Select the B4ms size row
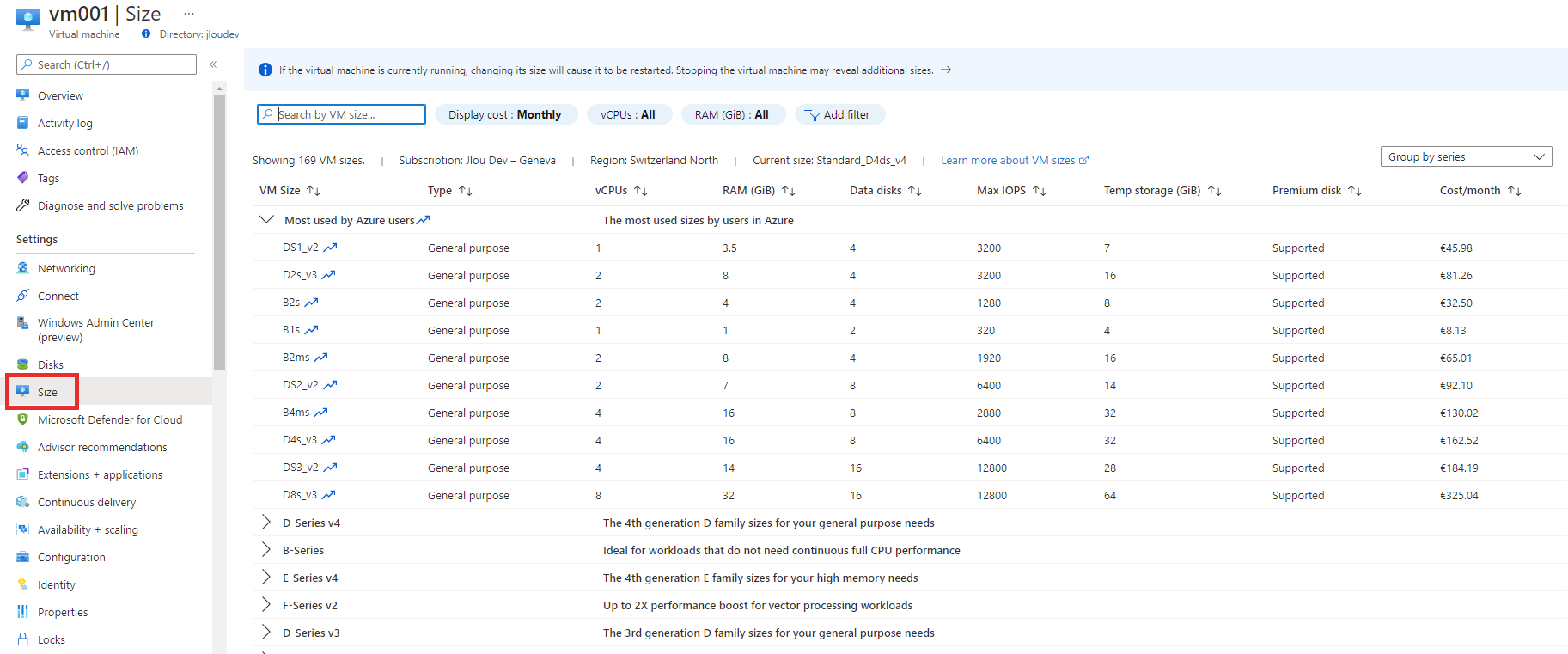This screenshot has width=1568, height=654. point(909,413)
